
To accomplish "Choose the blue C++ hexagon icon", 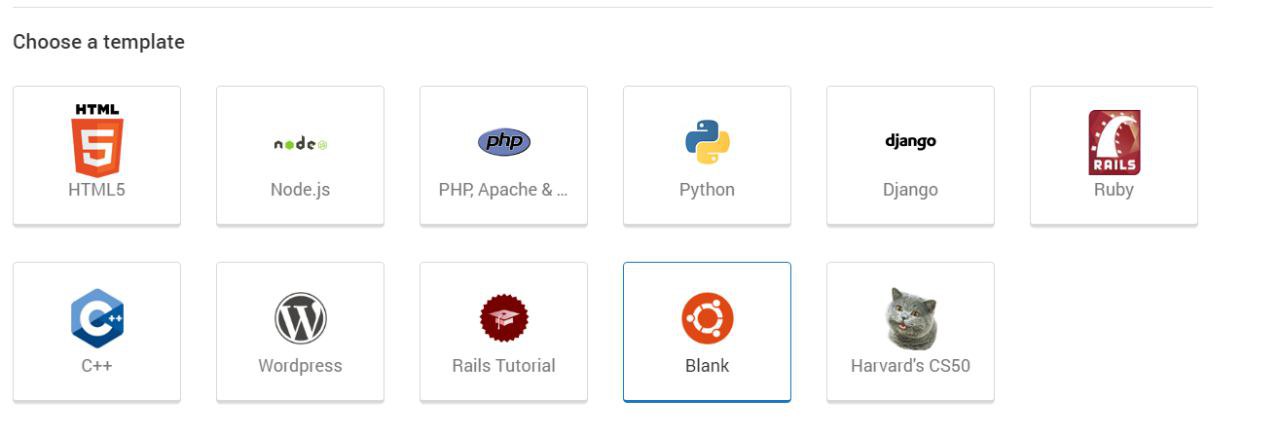I will tap(97, 319).
